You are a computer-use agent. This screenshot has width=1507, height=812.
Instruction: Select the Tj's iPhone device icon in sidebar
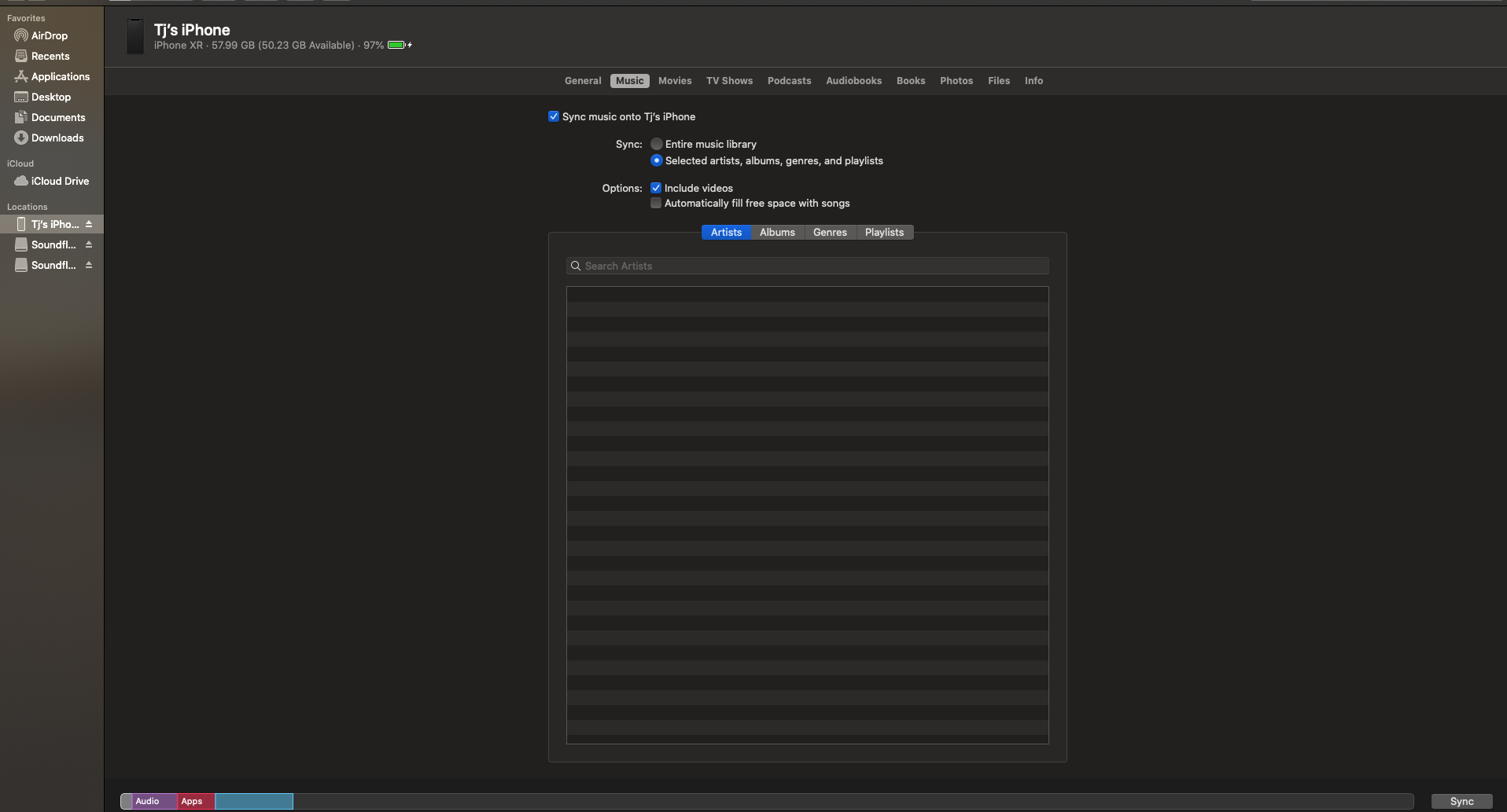tap(21, 224)
